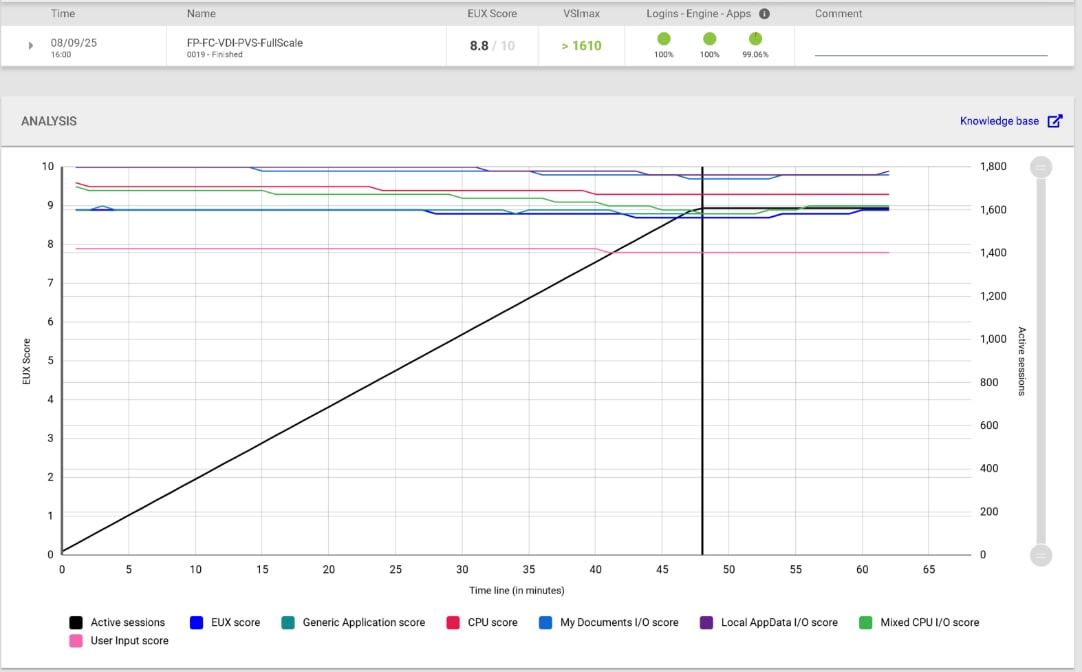Toggle the CPU score legend swatch
This screenshot has width=1082, height=672.
(x=453, y=622)
